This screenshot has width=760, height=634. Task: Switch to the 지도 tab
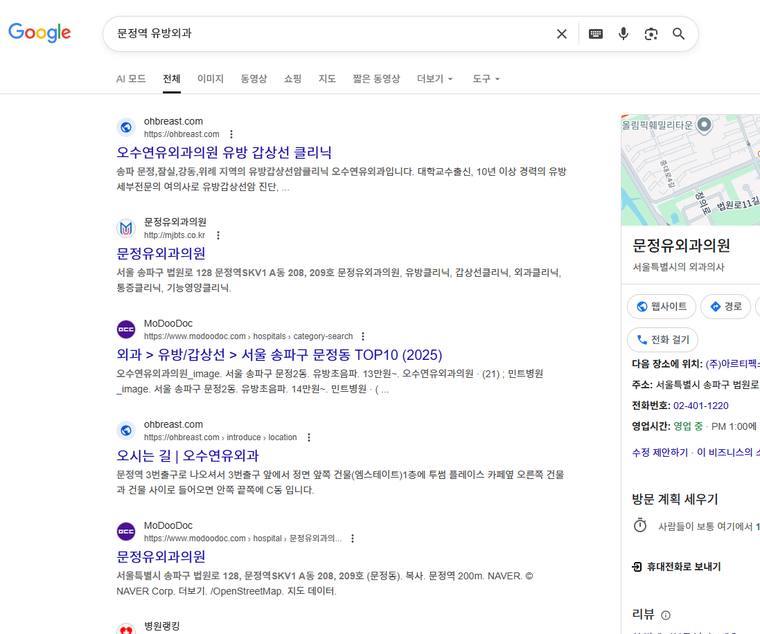point(327,79)
